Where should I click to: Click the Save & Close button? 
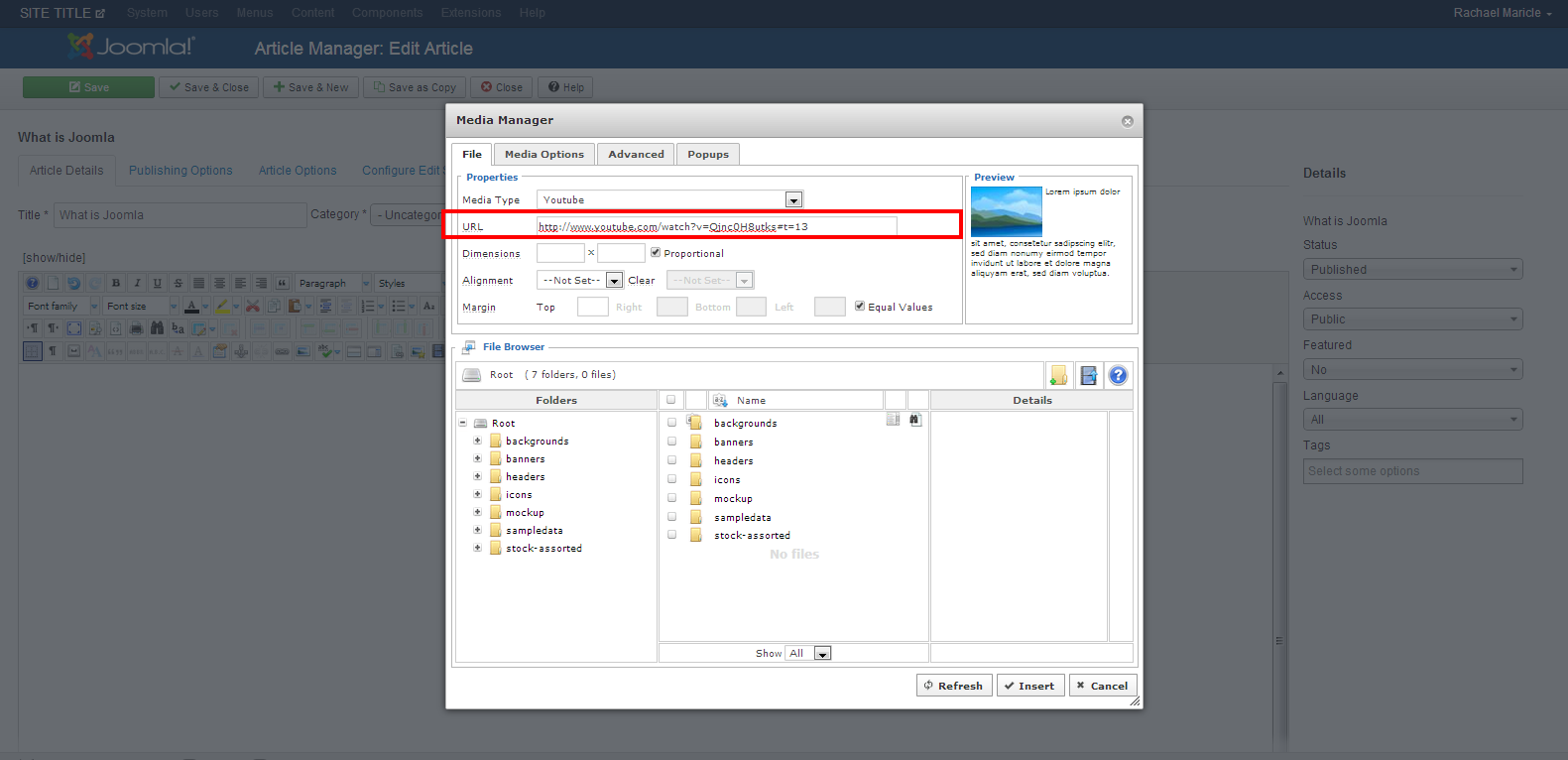[209, 87]
